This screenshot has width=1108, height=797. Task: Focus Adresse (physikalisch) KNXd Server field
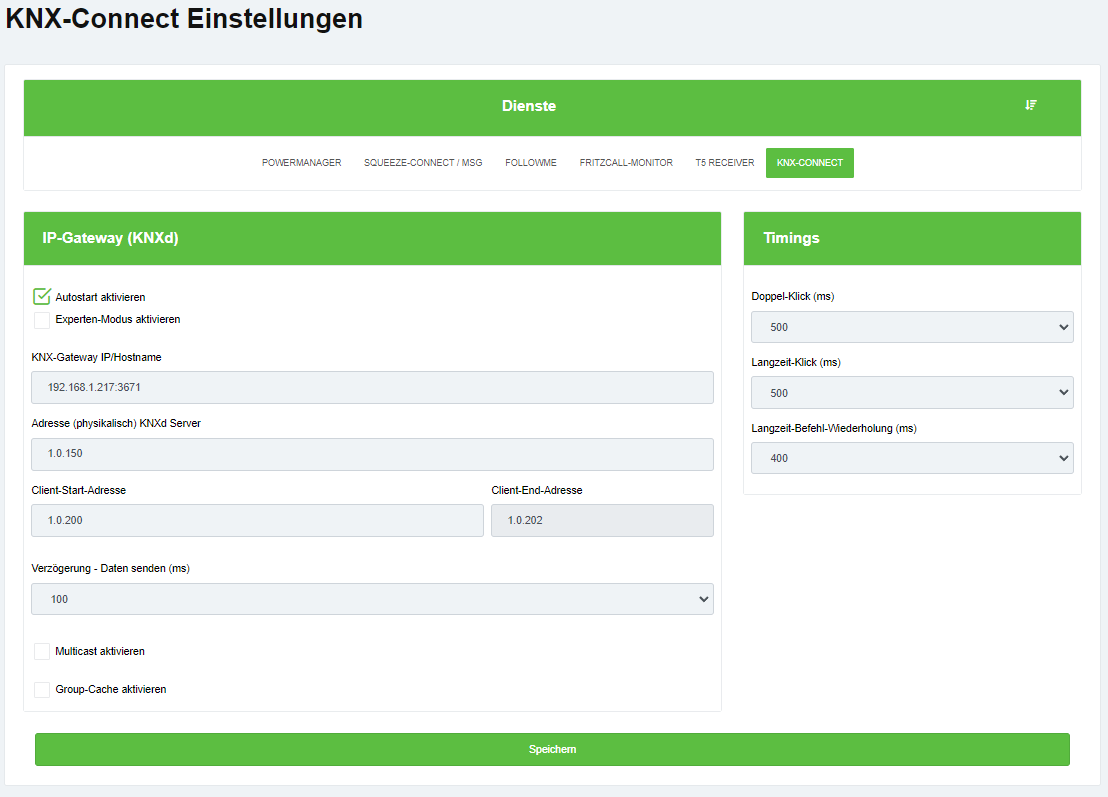(x=372, y=454)
